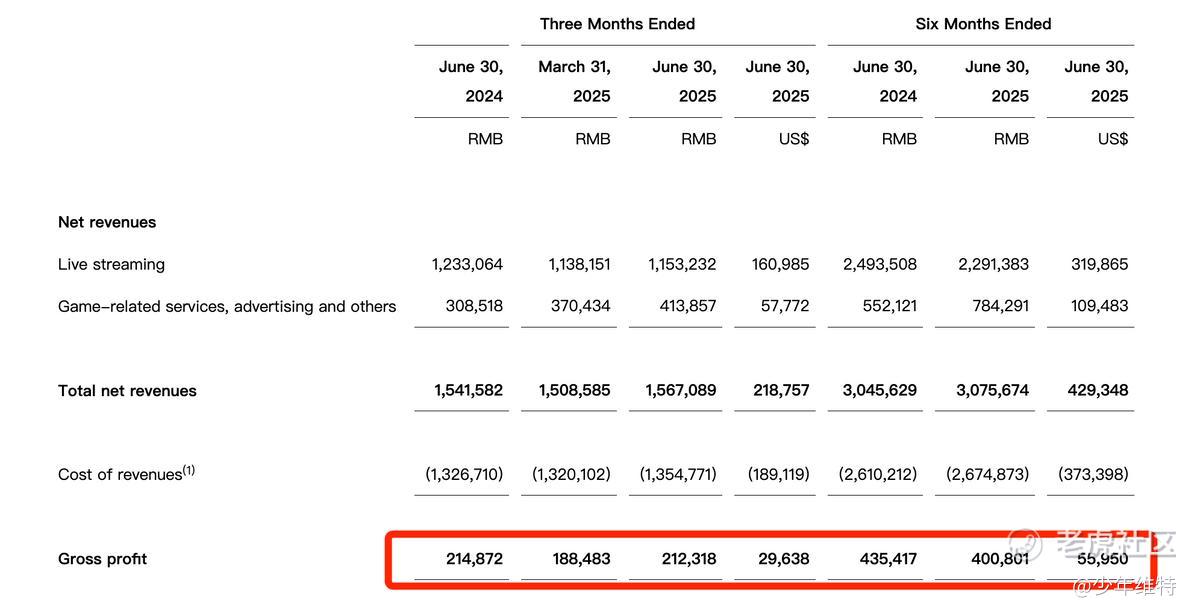Click the Six Months Ended header
The image size is (1200, 614).
983,24
